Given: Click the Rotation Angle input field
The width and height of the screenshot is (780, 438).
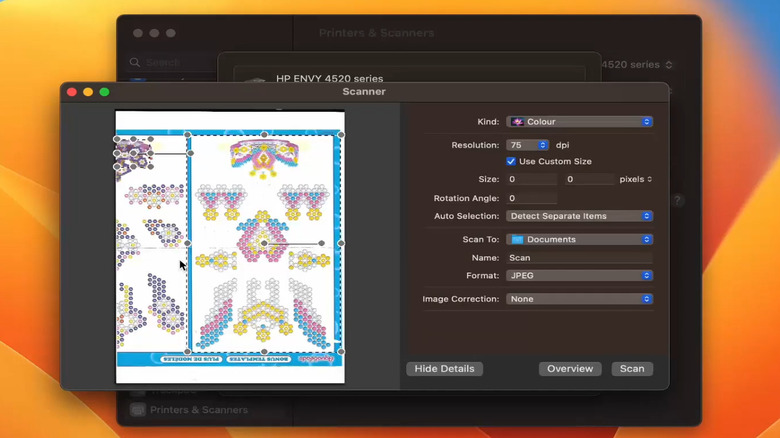Looking at the screenshot, I should 531,198.
